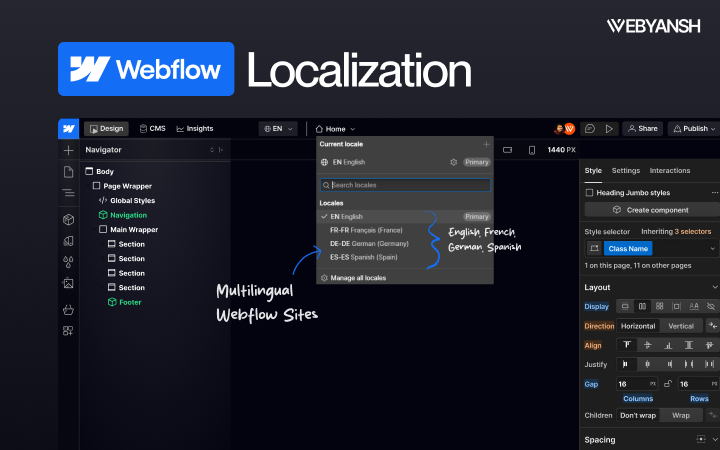This screenshot has width=720, height=450.
Task: Set Display to grid
Action: coord(659,306)
